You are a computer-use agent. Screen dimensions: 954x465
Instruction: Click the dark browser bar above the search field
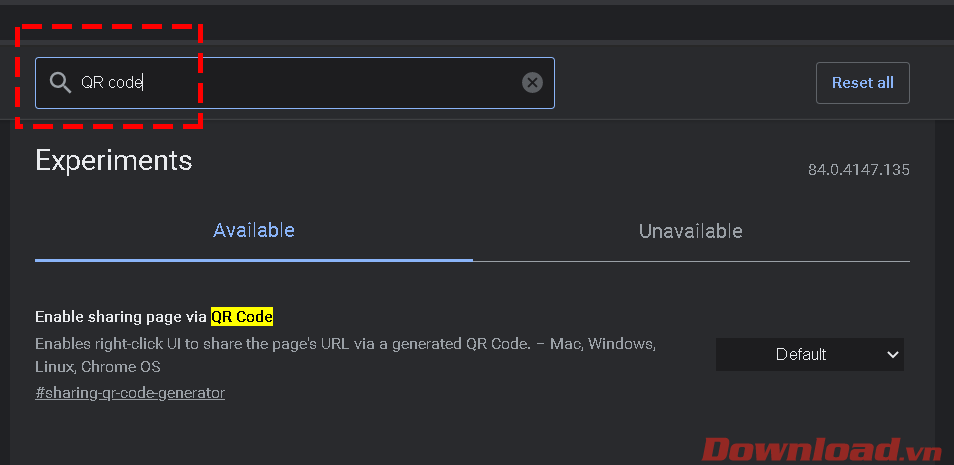(x=477, y=20)
